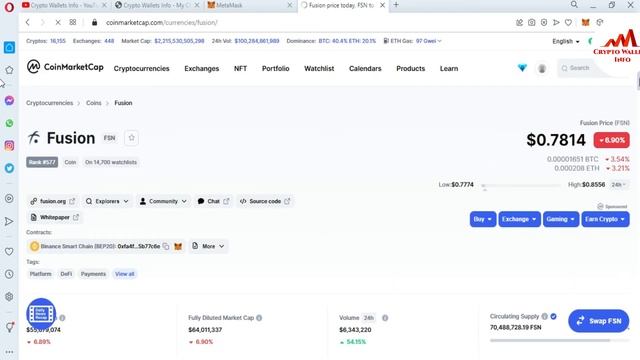Open user profile avatar
640x360 pixels.
[542, 69]
